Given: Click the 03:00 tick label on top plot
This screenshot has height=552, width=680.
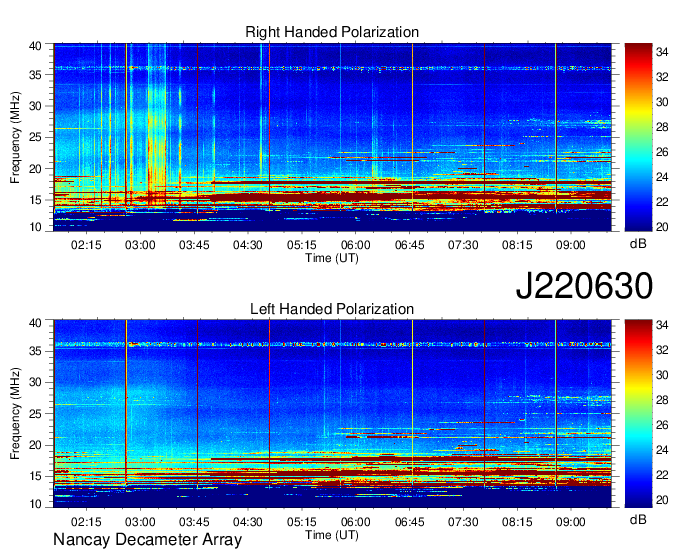Looking at the screenshot, I should pyautogui.click(x=140, y=245).
